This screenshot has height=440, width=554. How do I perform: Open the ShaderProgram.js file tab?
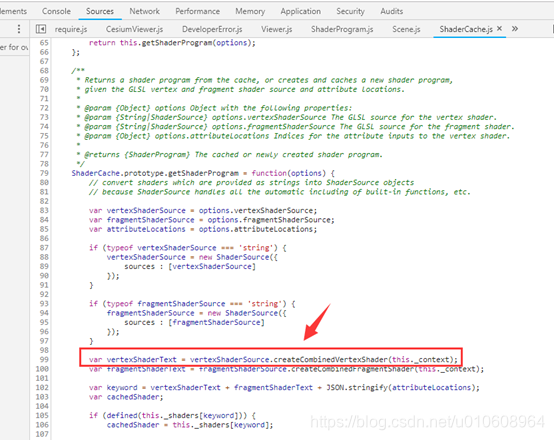click(342, 29)
